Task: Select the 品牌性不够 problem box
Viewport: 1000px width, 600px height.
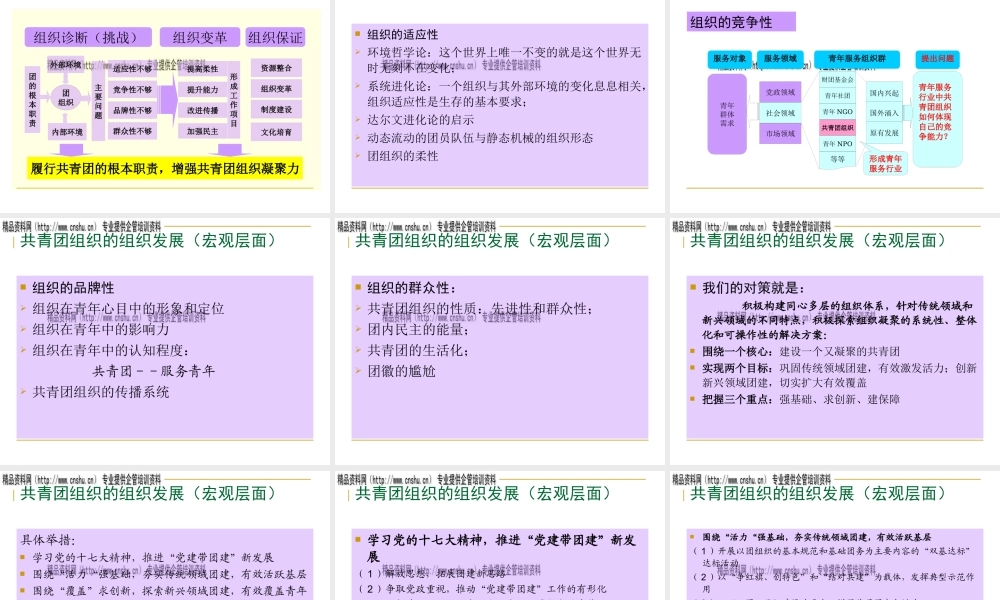Action: coord(132,110)
